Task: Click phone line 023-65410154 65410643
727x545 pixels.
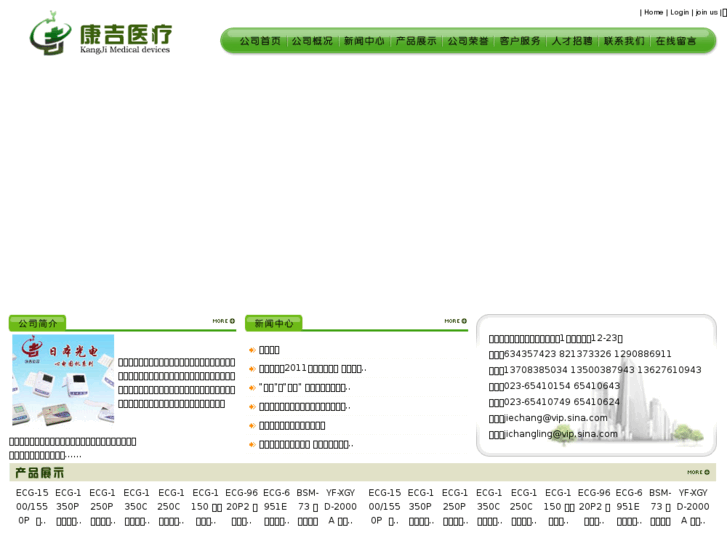Action: 554,386
